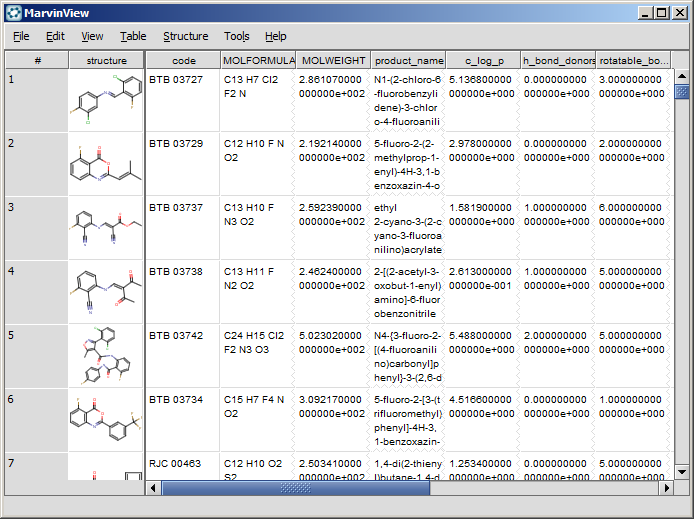Click the vertical scrollbar down arrow
Screen dimensions: 694x519
[682, 471]
